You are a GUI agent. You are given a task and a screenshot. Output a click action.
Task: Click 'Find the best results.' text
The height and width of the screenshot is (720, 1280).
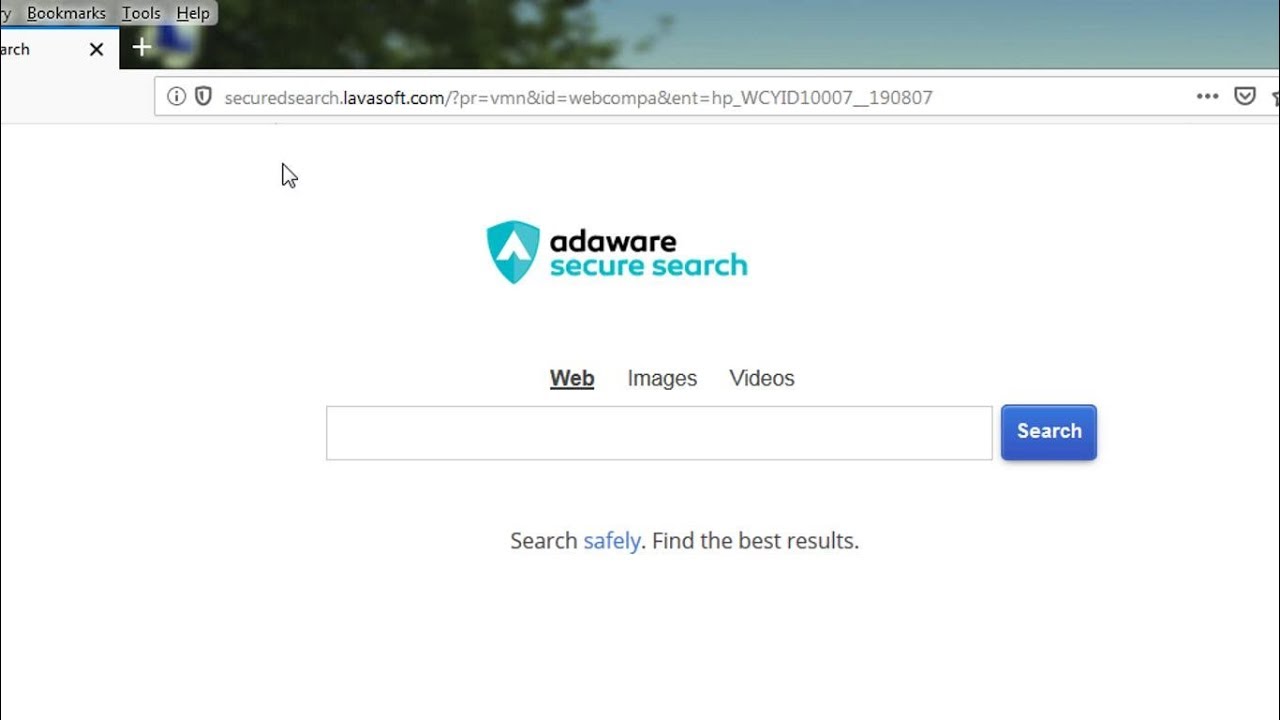[755, 541]
